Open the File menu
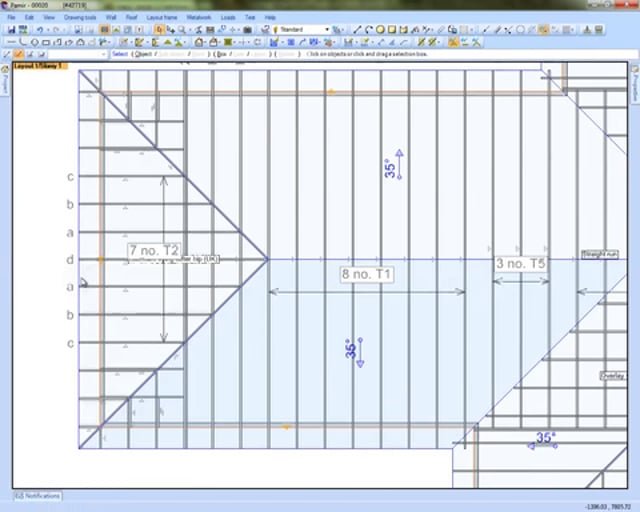640x512 pixels. [11, 18]
